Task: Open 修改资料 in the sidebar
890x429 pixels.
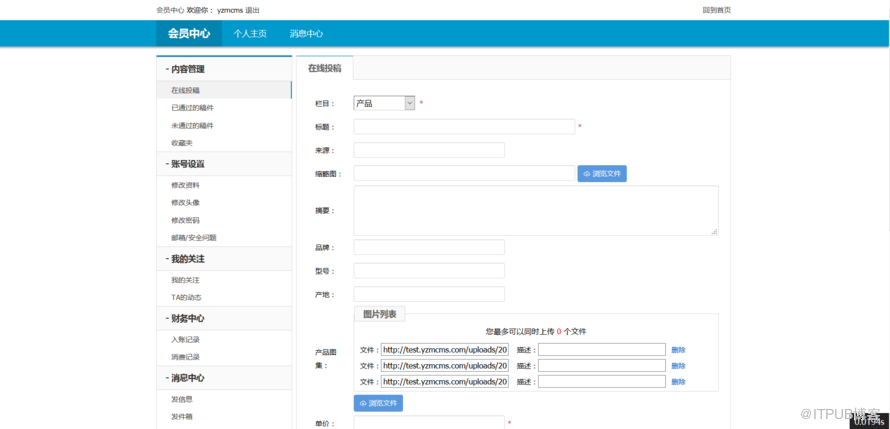Action: pyautogui.click(x=185, y=185)
